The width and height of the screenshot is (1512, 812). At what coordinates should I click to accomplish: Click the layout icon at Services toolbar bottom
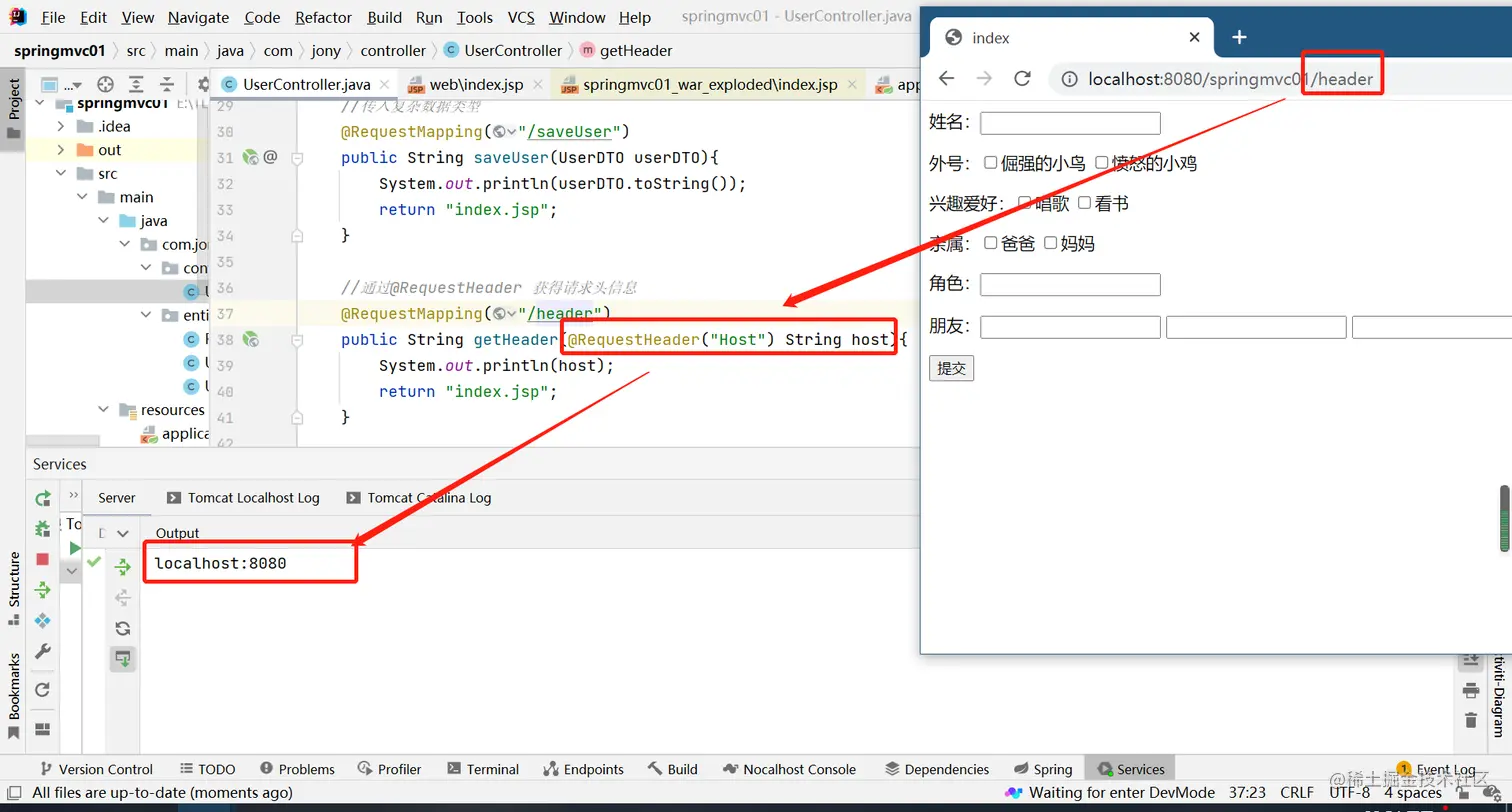click(x=42, y=729)
